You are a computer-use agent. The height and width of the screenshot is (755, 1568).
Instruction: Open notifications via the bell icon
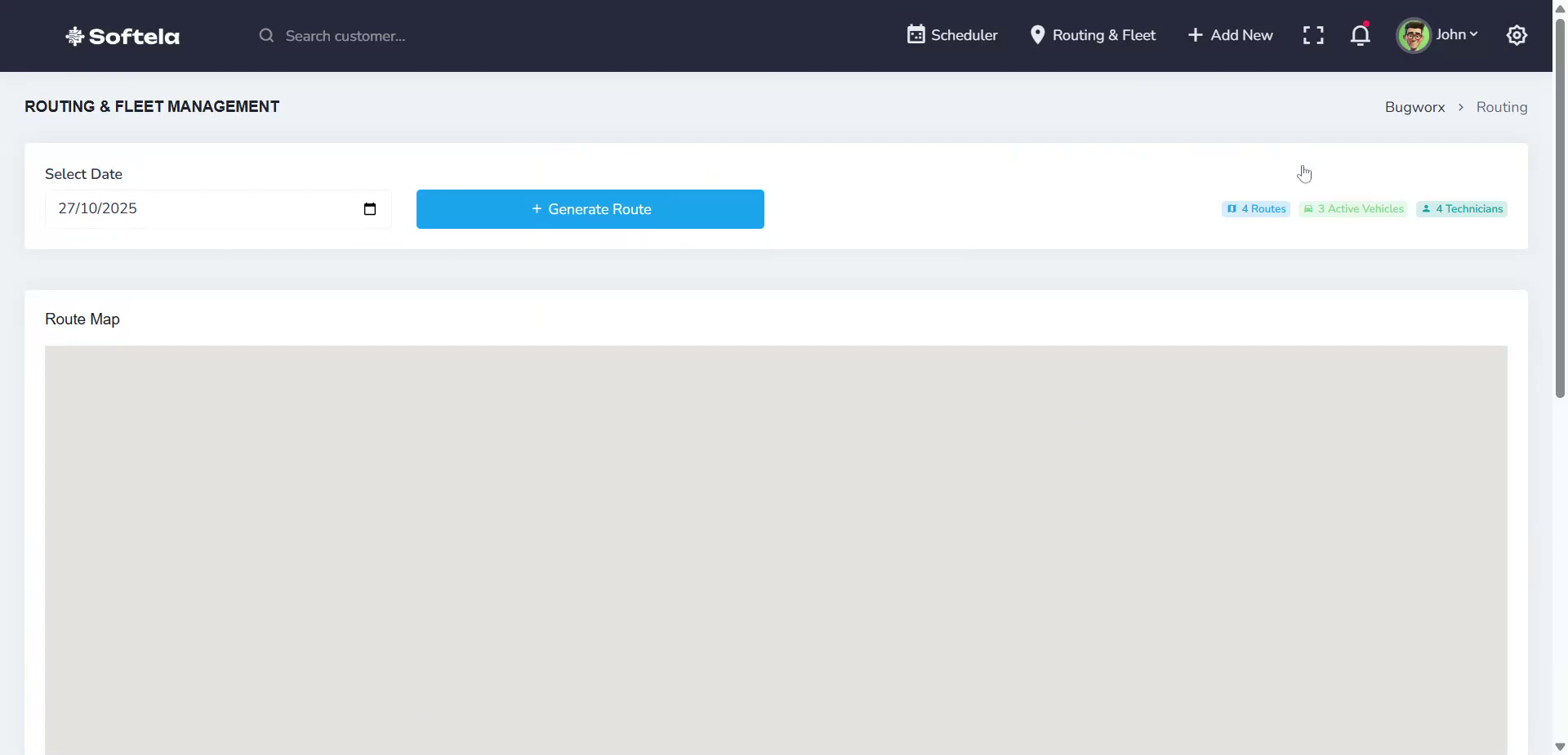point(1361,35)
